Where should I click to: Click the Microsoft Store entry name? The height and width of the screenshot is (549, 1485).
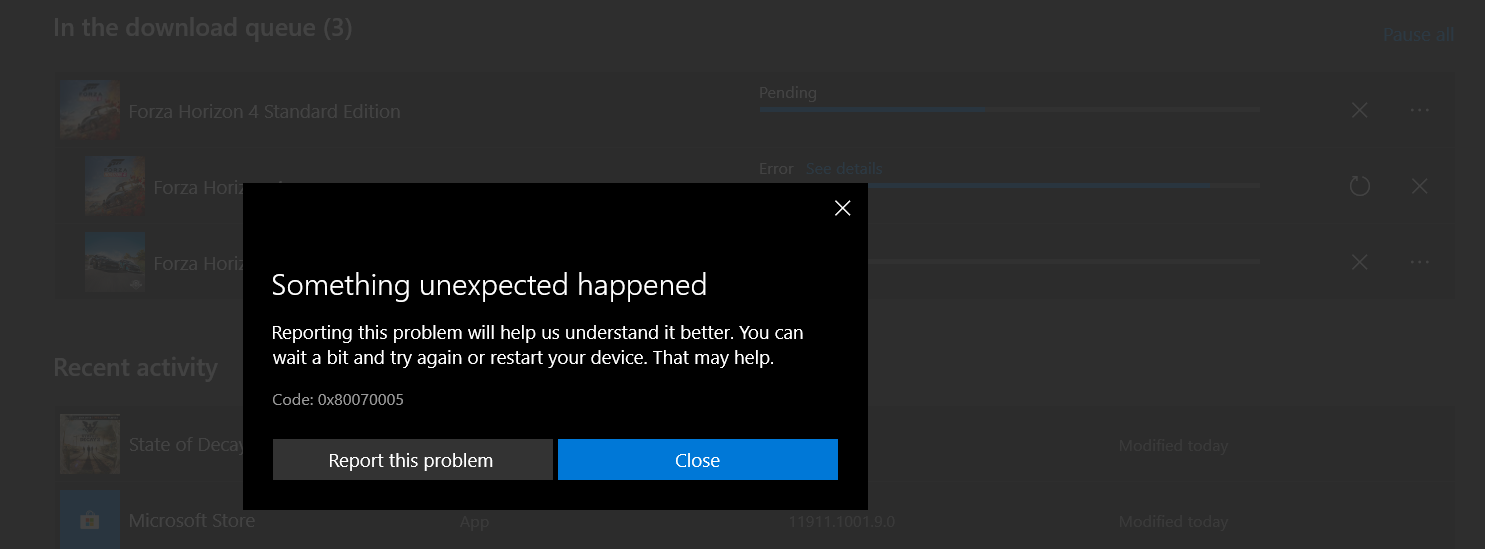(x=192, y=520)
